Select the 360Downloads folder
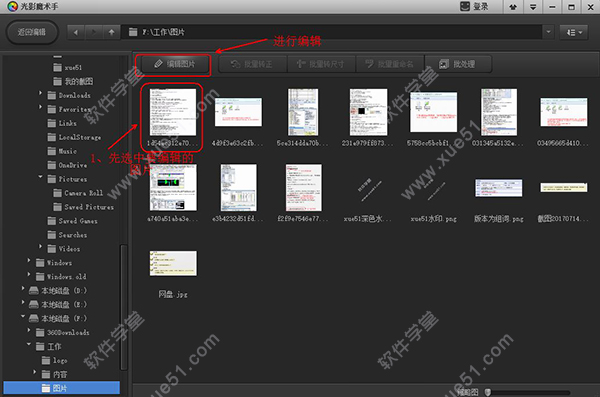This screenshot has height=397, width=600. [x=63, y=332]
